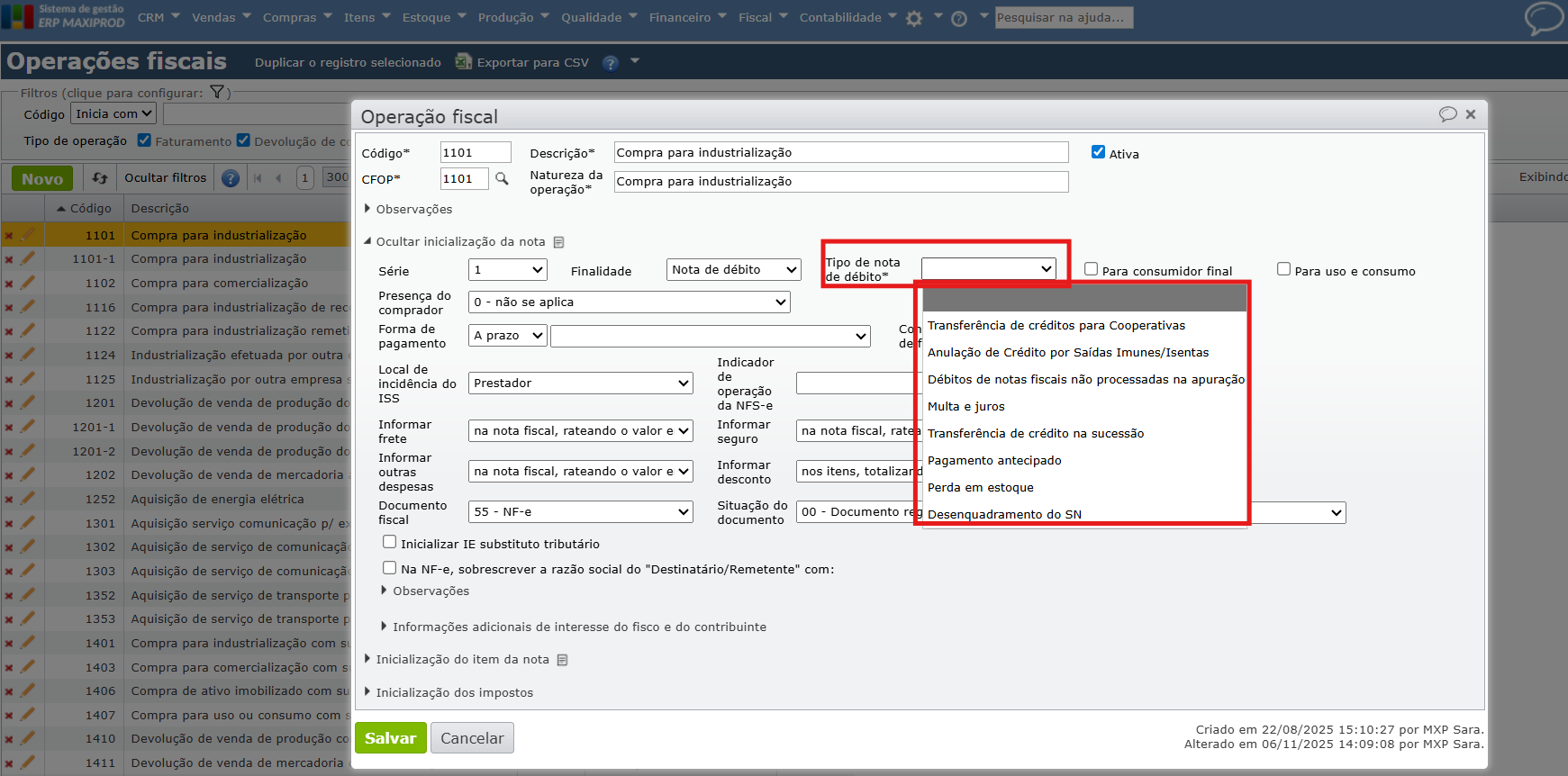This screenshot has width=1568, height=776.
Task: Click the edit pencil for row 1116
Action: [x=28, y=306]
